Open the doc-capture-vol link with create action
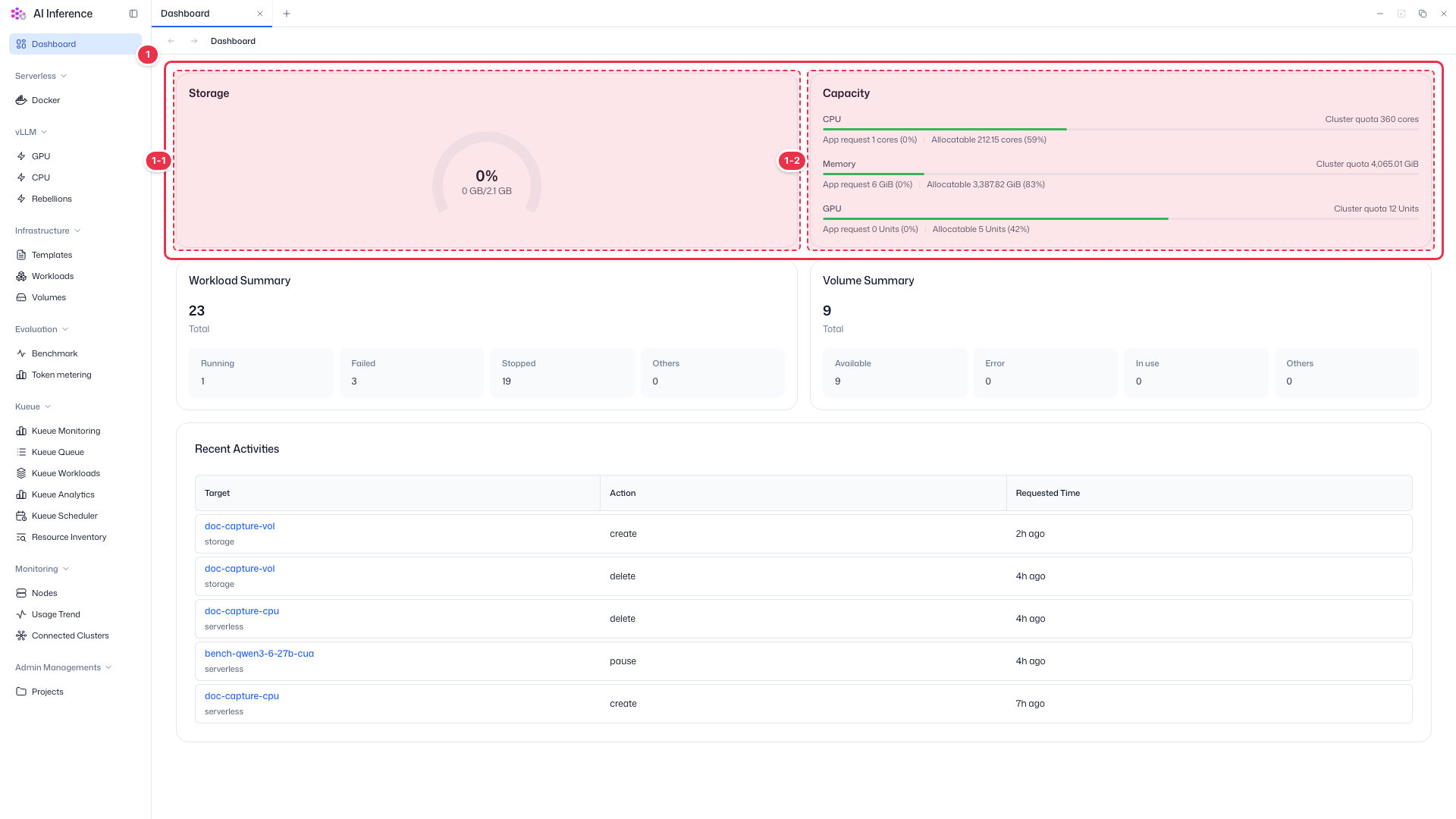The height and width of the screenshot is (819, 1456). pyautogui.click(x=240, y=526)
